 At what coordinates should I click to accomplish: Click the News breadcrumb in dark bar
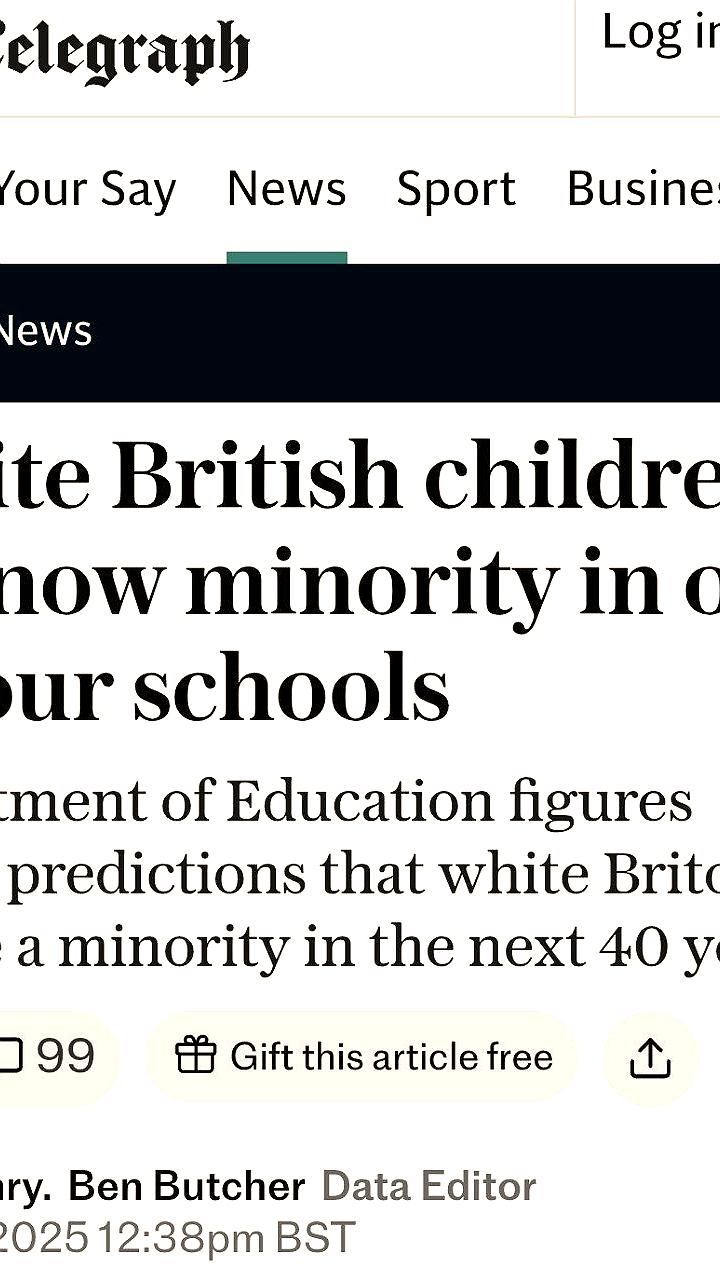45,331
